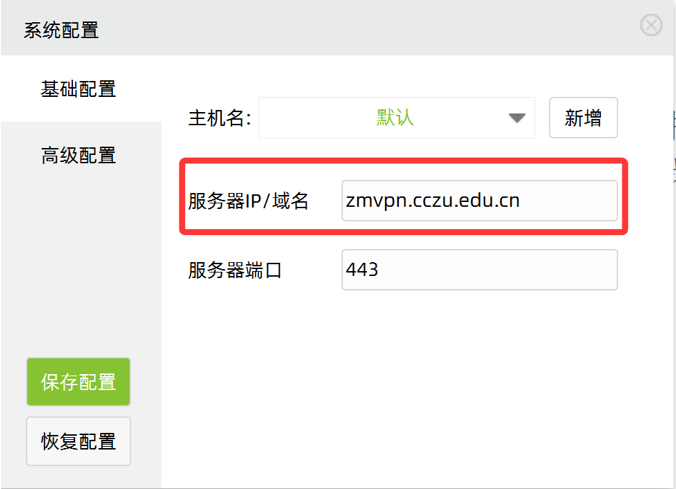The image size is (676, 489).
Task: Close the 系统配置 dialog with the X icon
Action: (x=651, y=26)
